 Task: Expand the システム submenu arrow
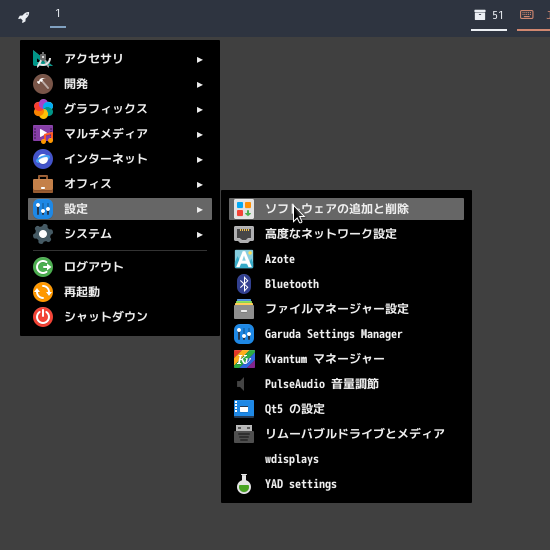200,235
